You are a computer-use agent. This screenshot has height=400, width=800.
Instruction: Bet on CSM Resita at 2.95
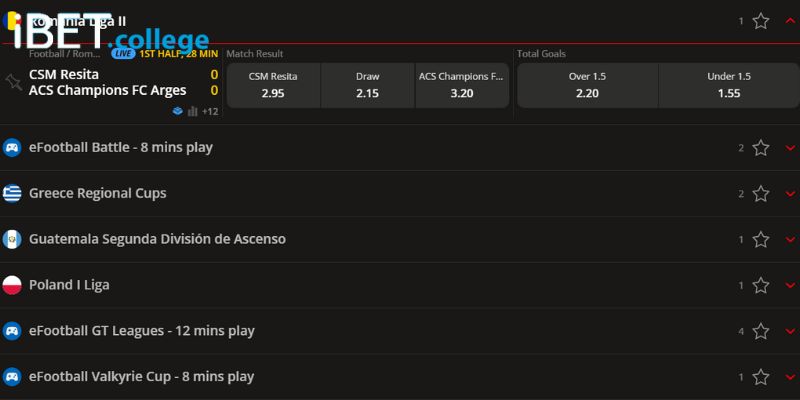[273, 85]
